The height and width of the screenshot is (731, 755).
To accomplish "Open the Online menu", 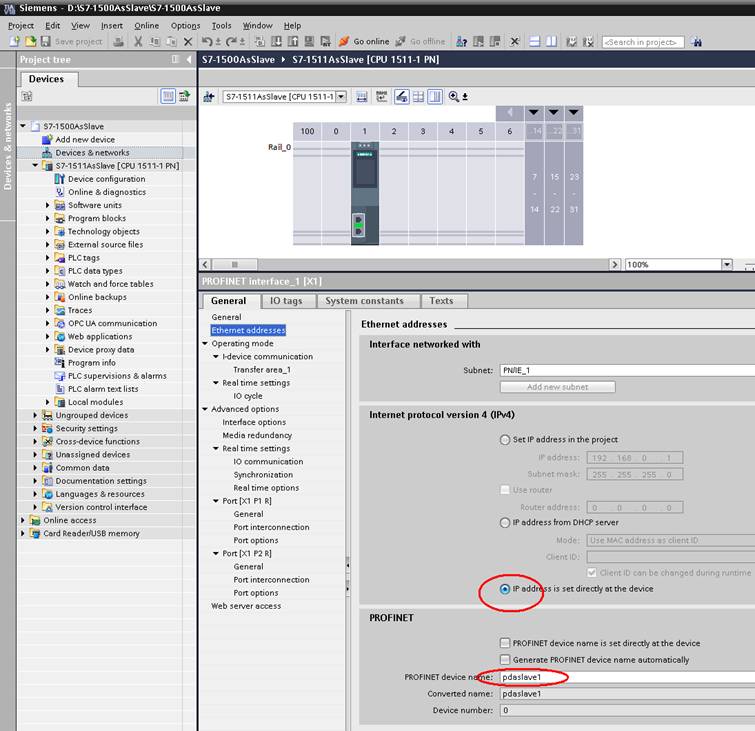I will (146, 26).
